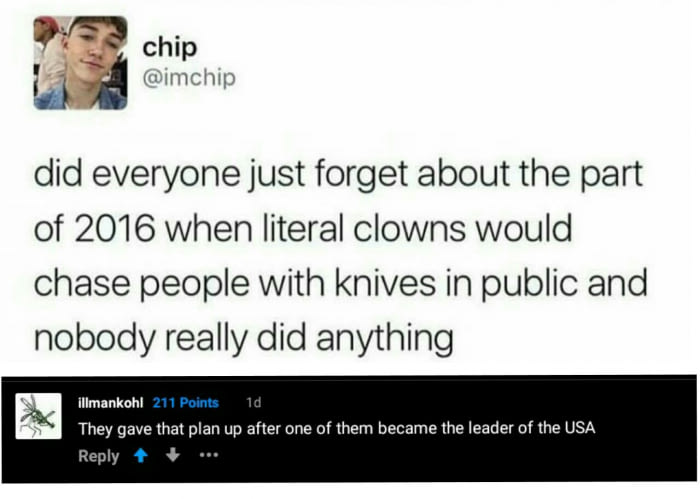Downvote the comment with gray arrow
This screenshot has height=499, width=700.
point(173,455)
